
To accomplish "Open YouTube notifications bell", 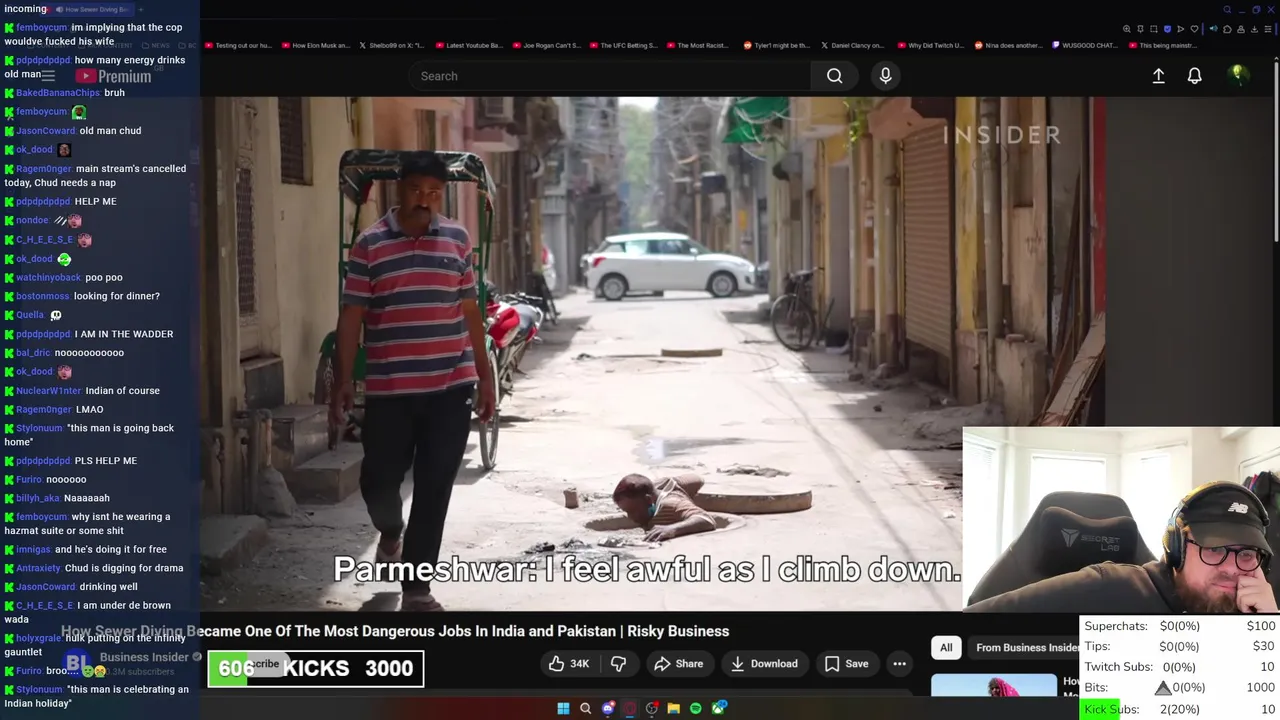I will click(1194, 76).
